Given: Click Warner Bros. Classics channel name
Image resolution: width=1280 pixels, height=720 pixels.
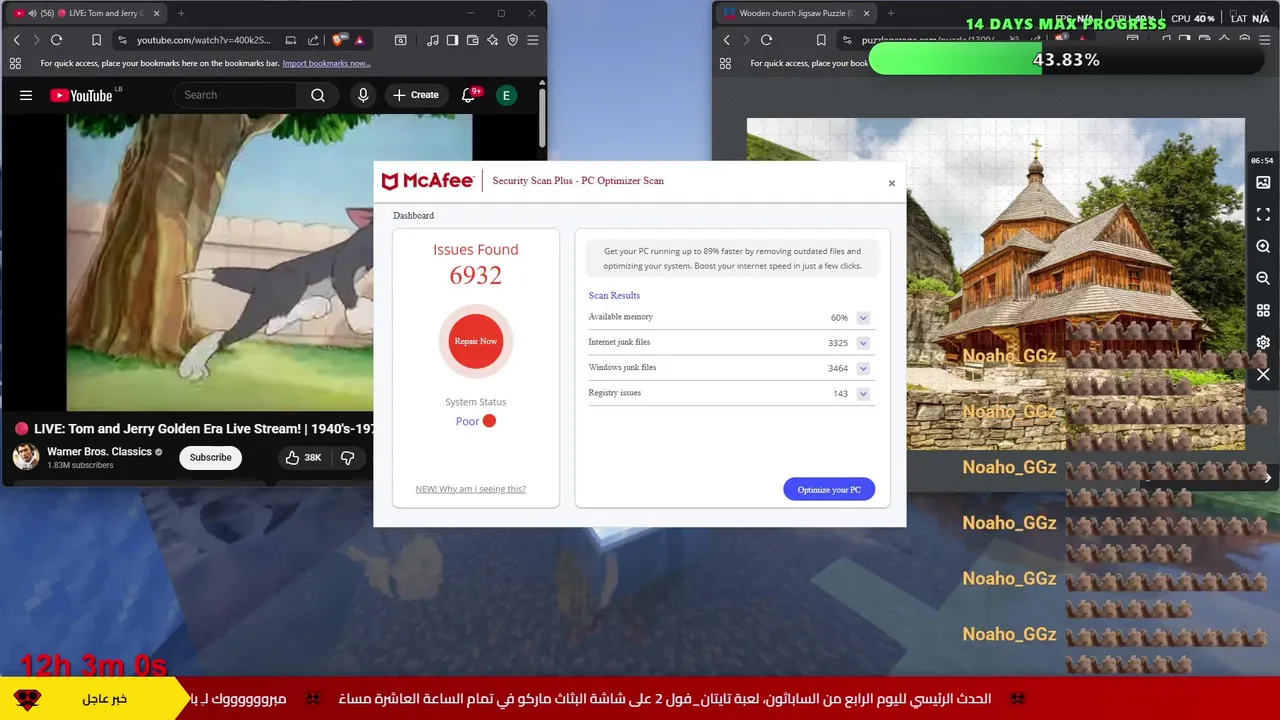Looking at the screenshot, I should [x=99, y=452].
